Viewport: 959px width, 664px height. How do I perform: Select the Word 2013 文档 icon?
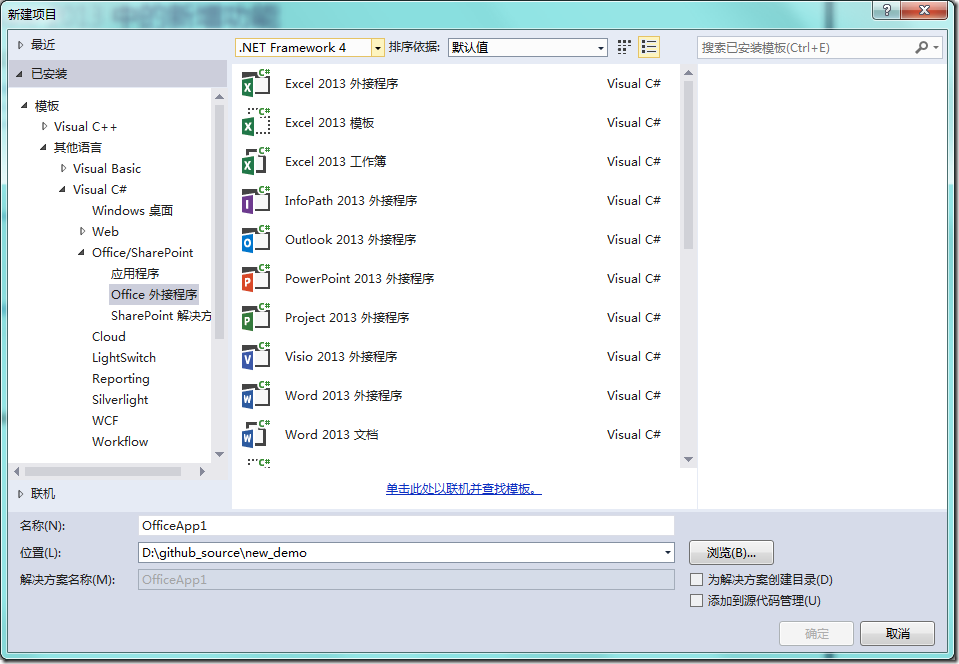(256, 435)
